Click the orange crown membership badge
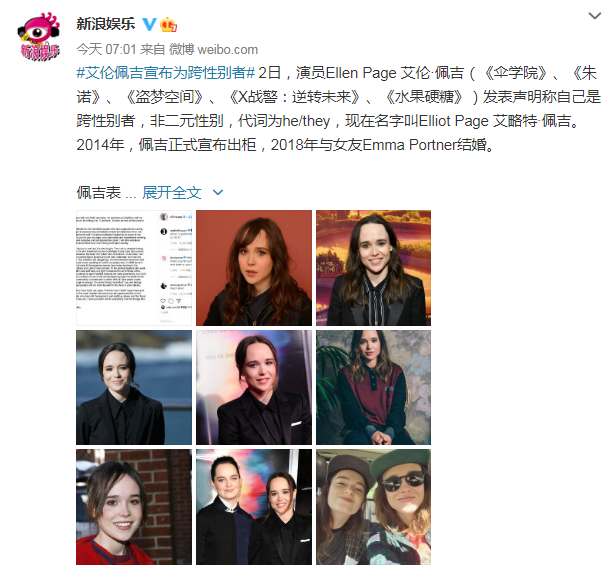This screenshot has width=611, height=573. [169, 24]
